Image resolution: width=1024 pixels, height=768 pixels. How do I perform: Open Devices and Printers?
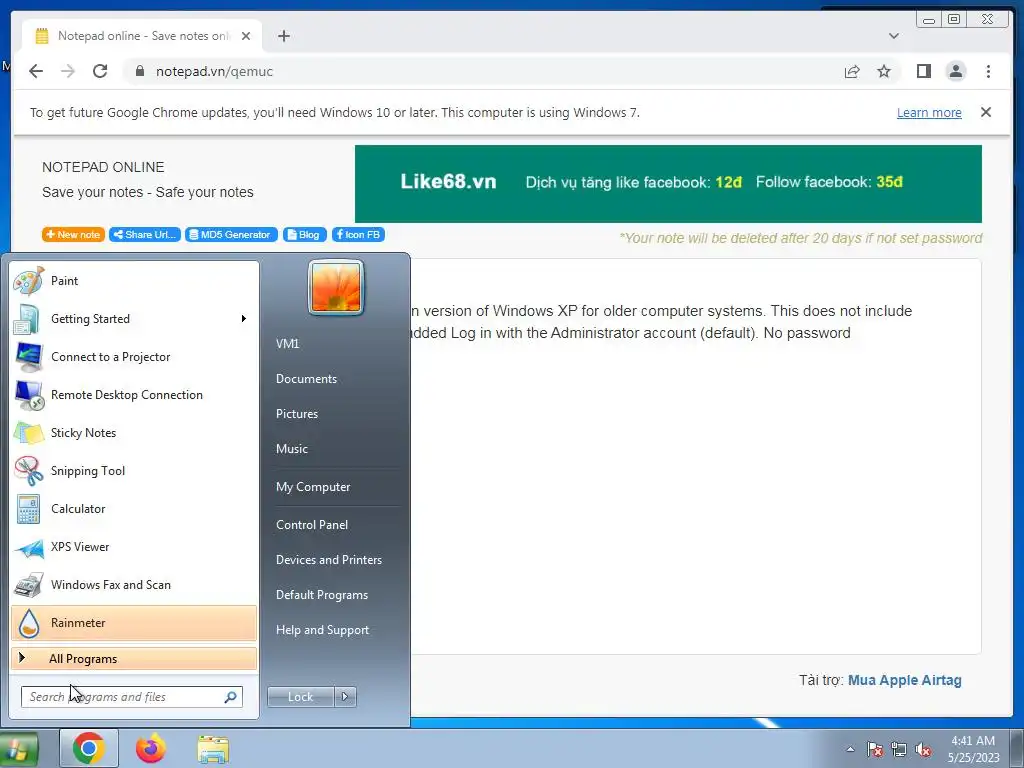328,560
